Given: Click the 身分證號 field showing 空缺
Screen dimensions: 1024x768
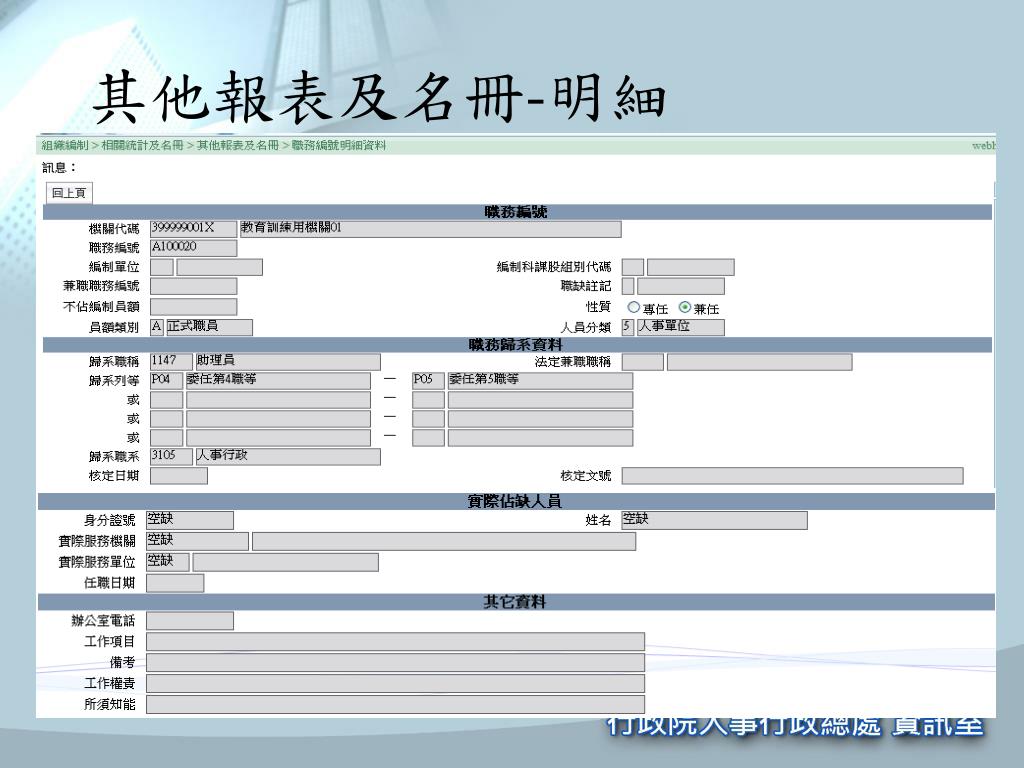Looking at the screenshot, I should coord(189,520).
